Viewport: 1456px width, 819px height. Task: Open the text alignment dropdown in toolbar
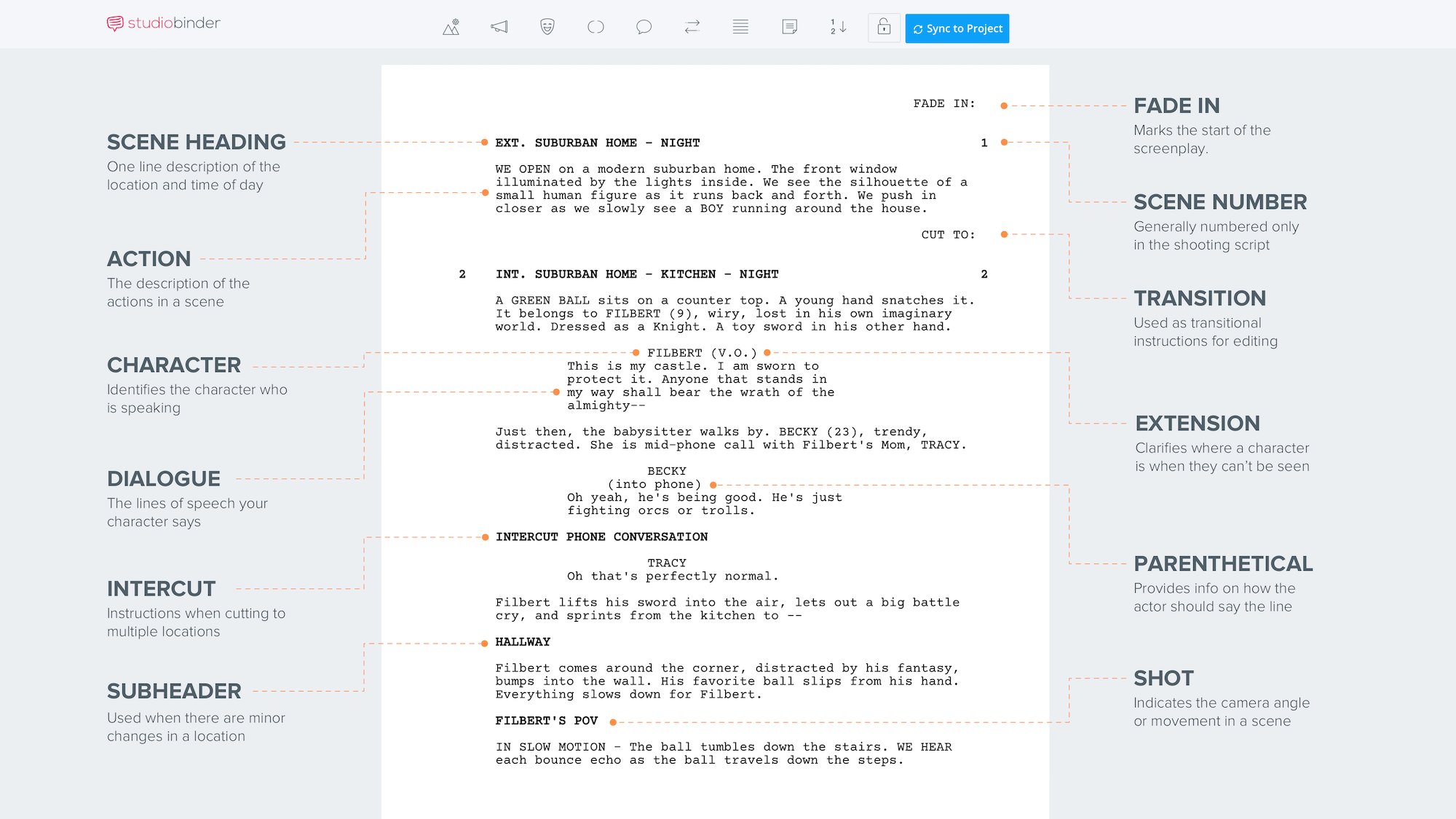[x=739, y=28]
